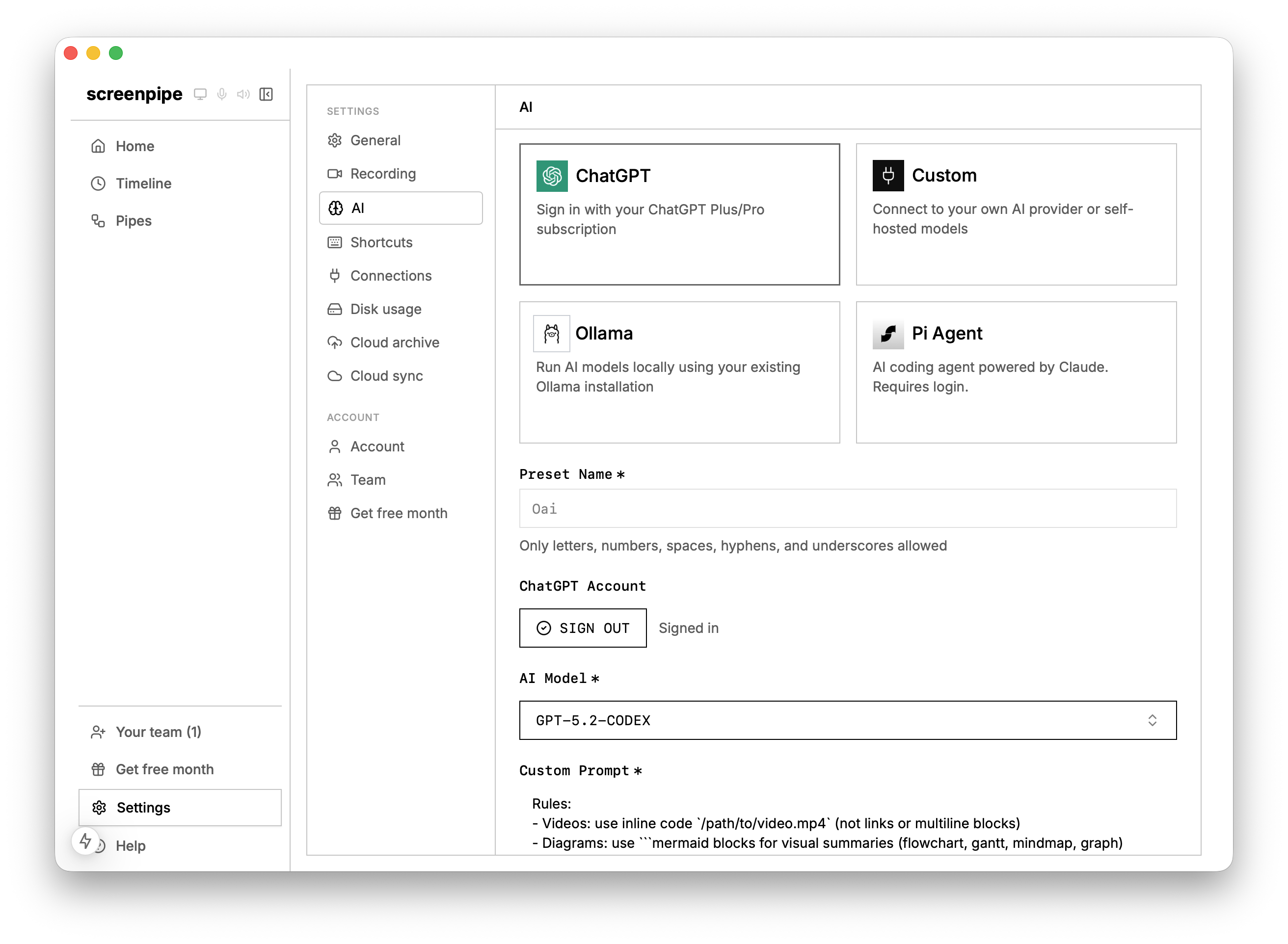The height and width of the screenshot is (944, 1288).
Task: Click the microphone status icon in header
Action: [222, 94]
